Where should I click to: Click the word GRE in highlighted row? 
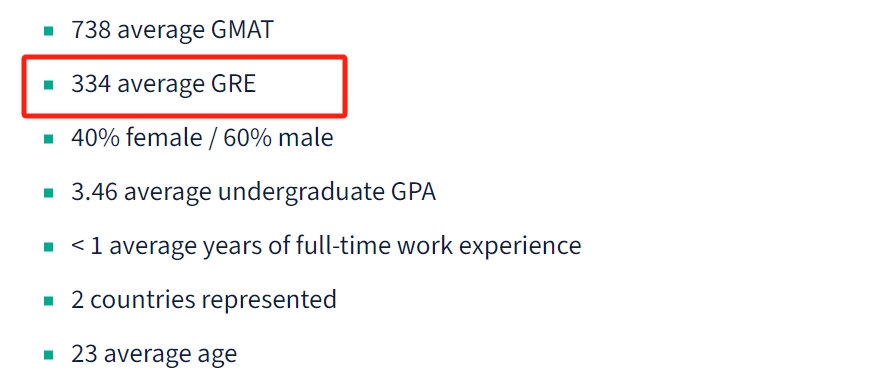click(x=234, y=84)
